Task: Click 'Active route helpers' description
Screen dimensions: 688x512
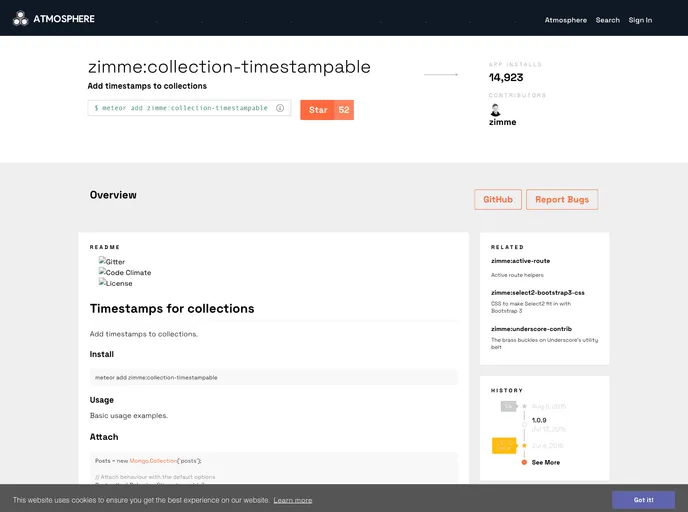Action: click(517, 275)
